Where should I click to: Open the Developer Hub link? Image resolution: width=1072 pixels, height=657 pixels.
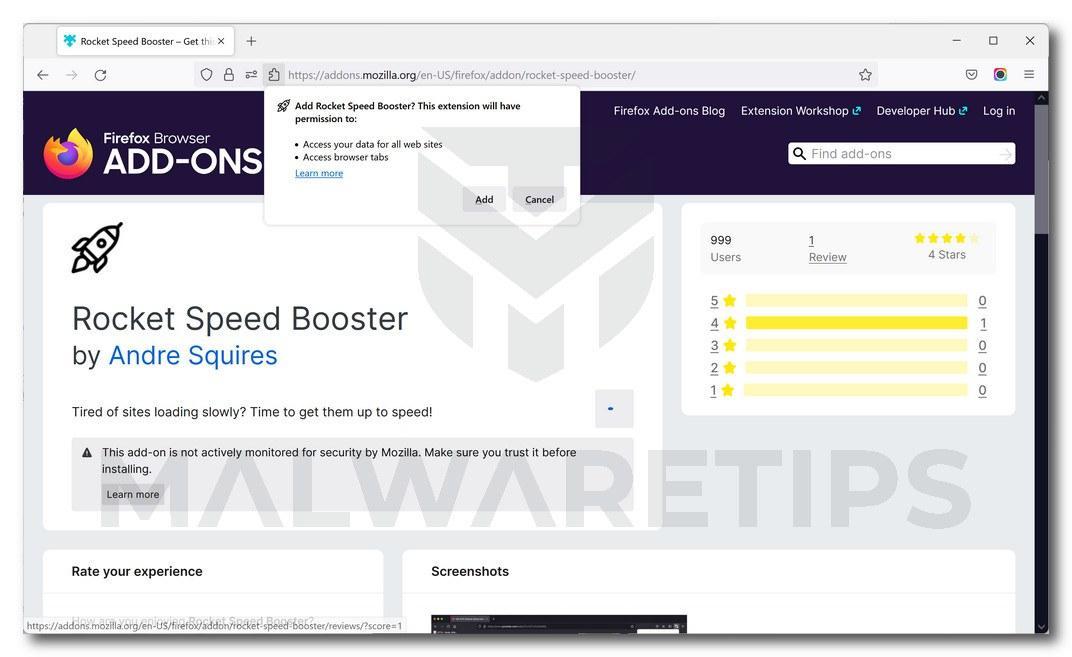tap(922, 111)
